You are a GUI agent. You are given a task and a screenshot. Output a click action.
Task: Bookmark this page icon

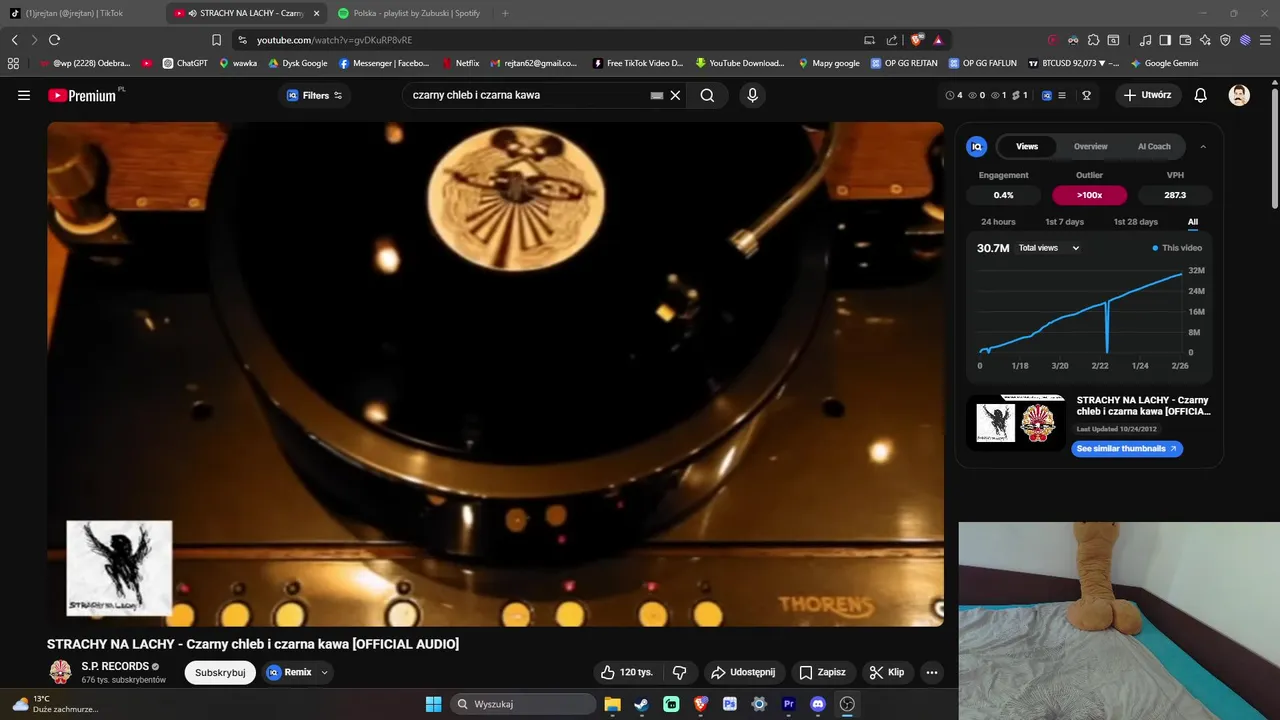(216, 40)
